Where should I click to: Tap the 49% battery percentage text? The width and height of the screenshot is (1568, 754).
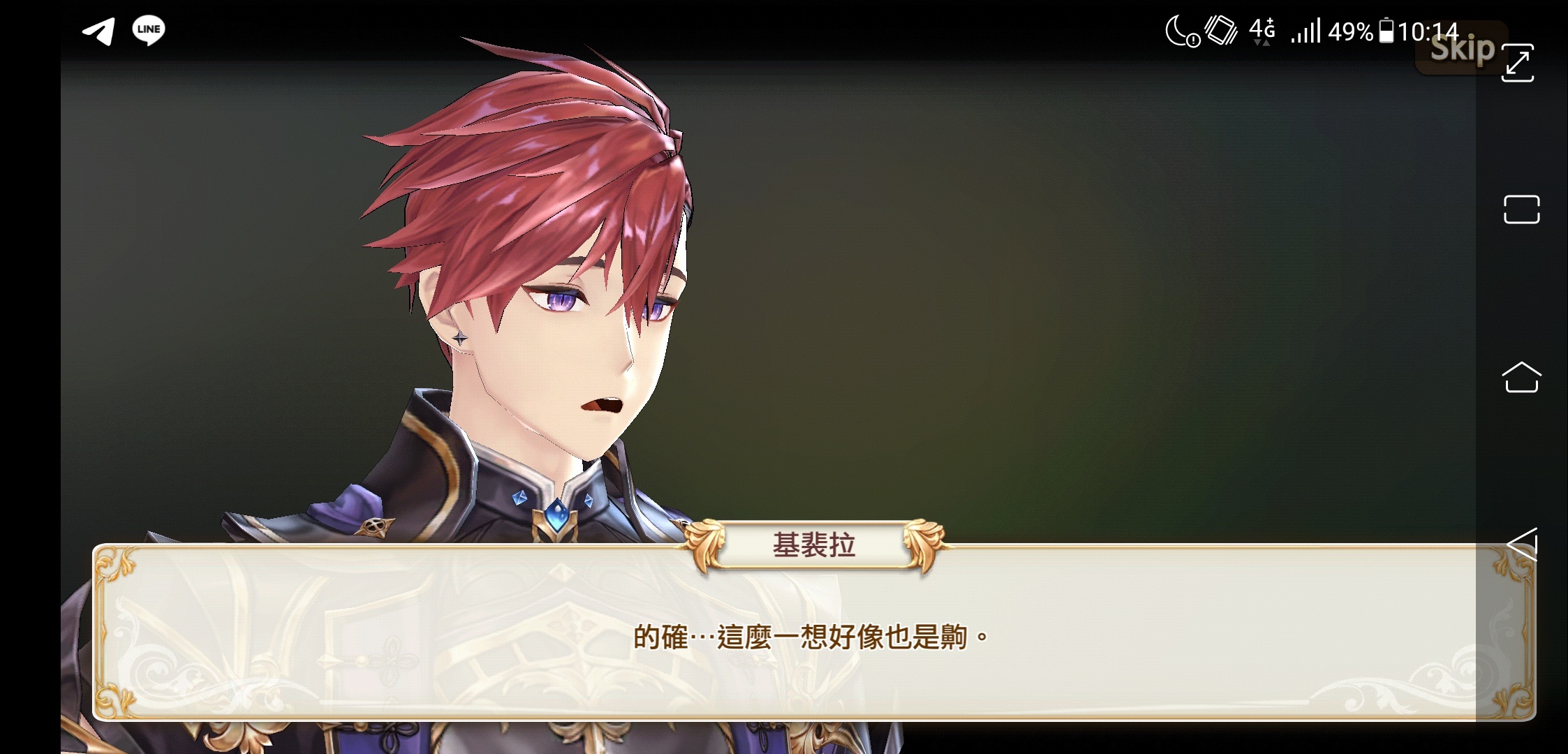[x=1351, y=31]
